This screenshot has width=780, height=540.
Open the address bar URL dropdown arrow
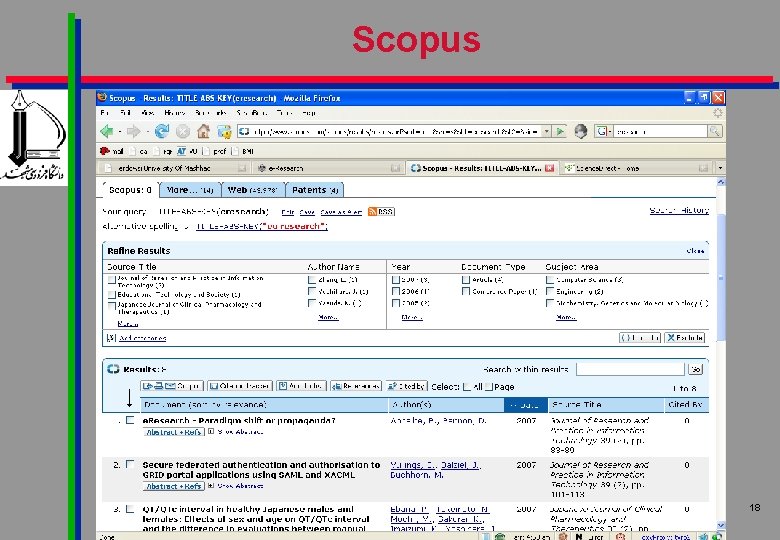547,131
